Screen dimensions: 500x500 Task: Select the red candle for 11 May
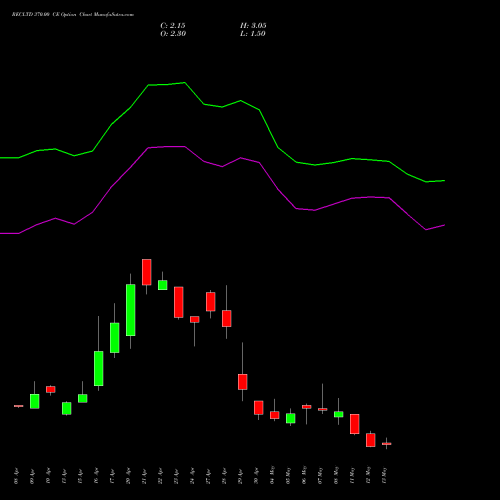(x=355, y=424)
